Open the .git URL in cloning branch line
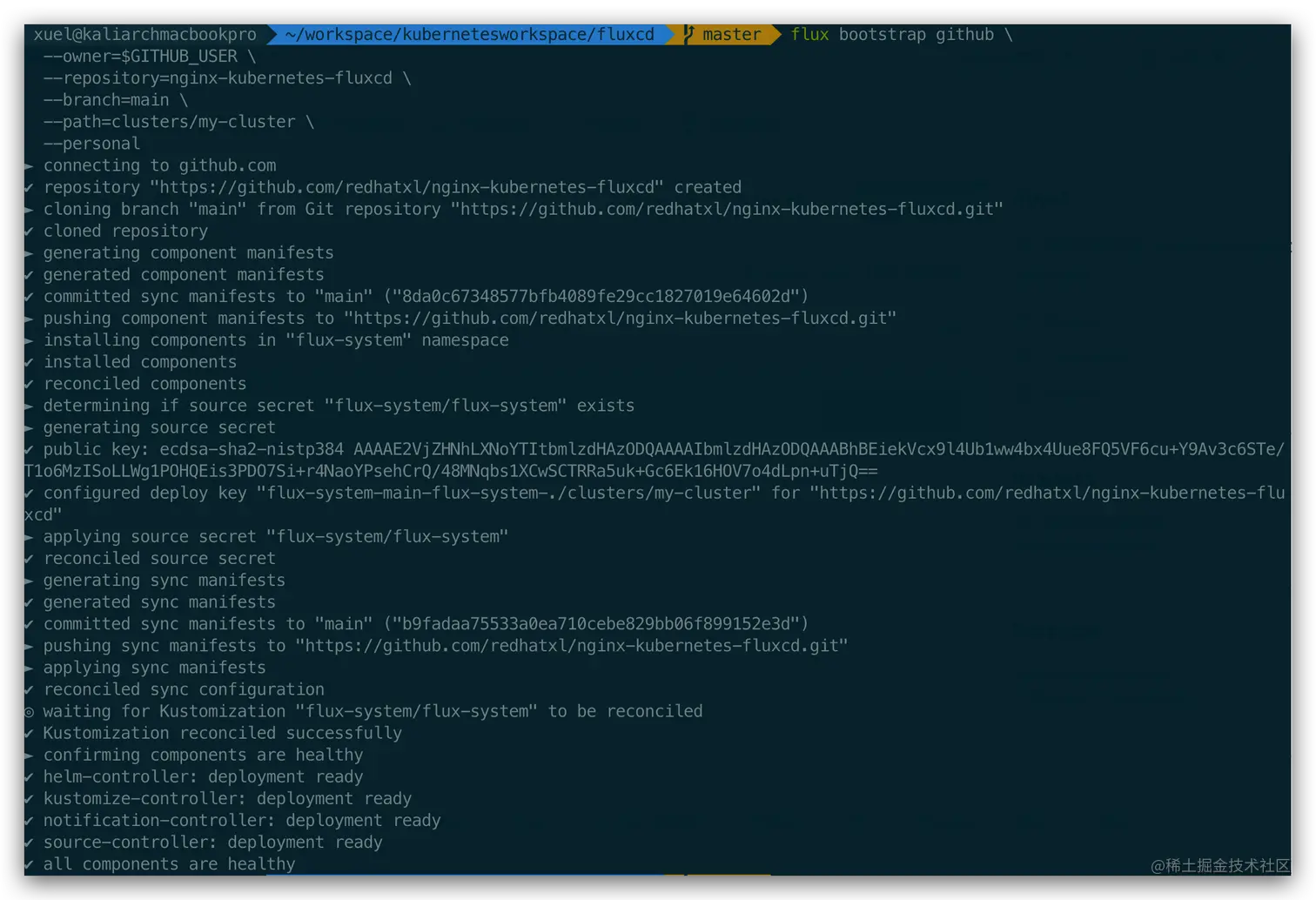 point(727,209)
